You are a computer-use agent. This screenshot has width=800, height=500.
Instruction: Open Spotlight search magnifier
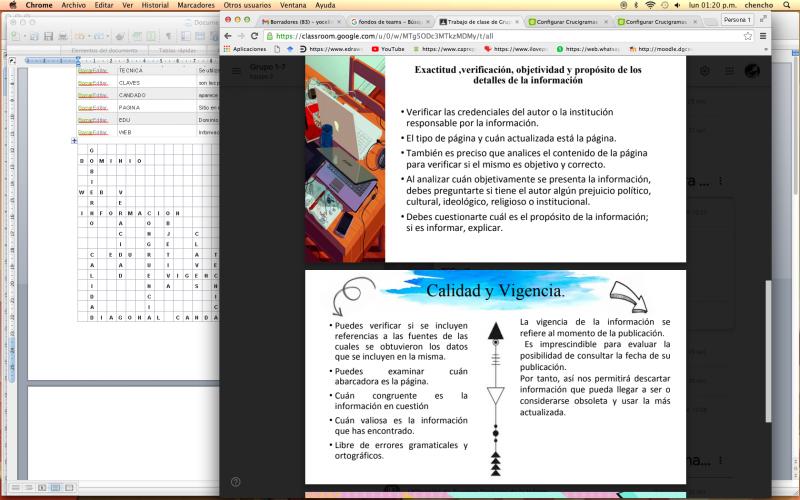click(787, 5)
